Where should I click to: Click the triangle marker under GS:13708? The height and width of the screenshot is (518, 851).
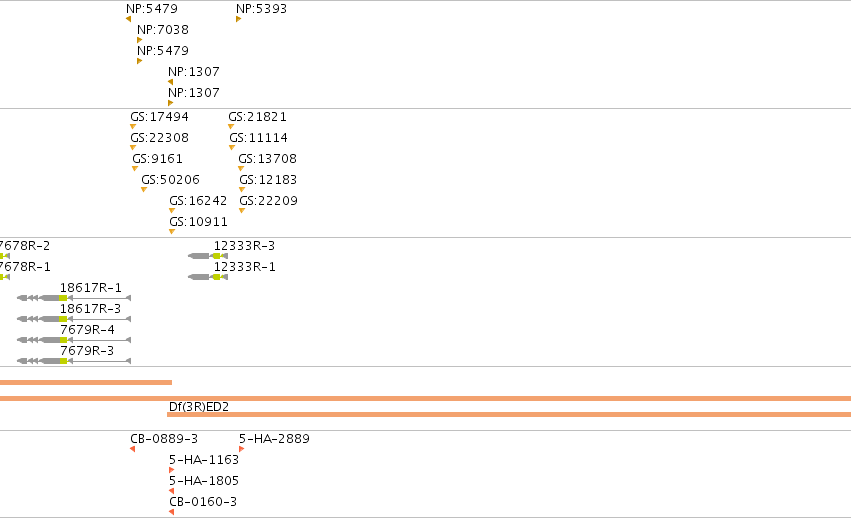tap(241, 169)
